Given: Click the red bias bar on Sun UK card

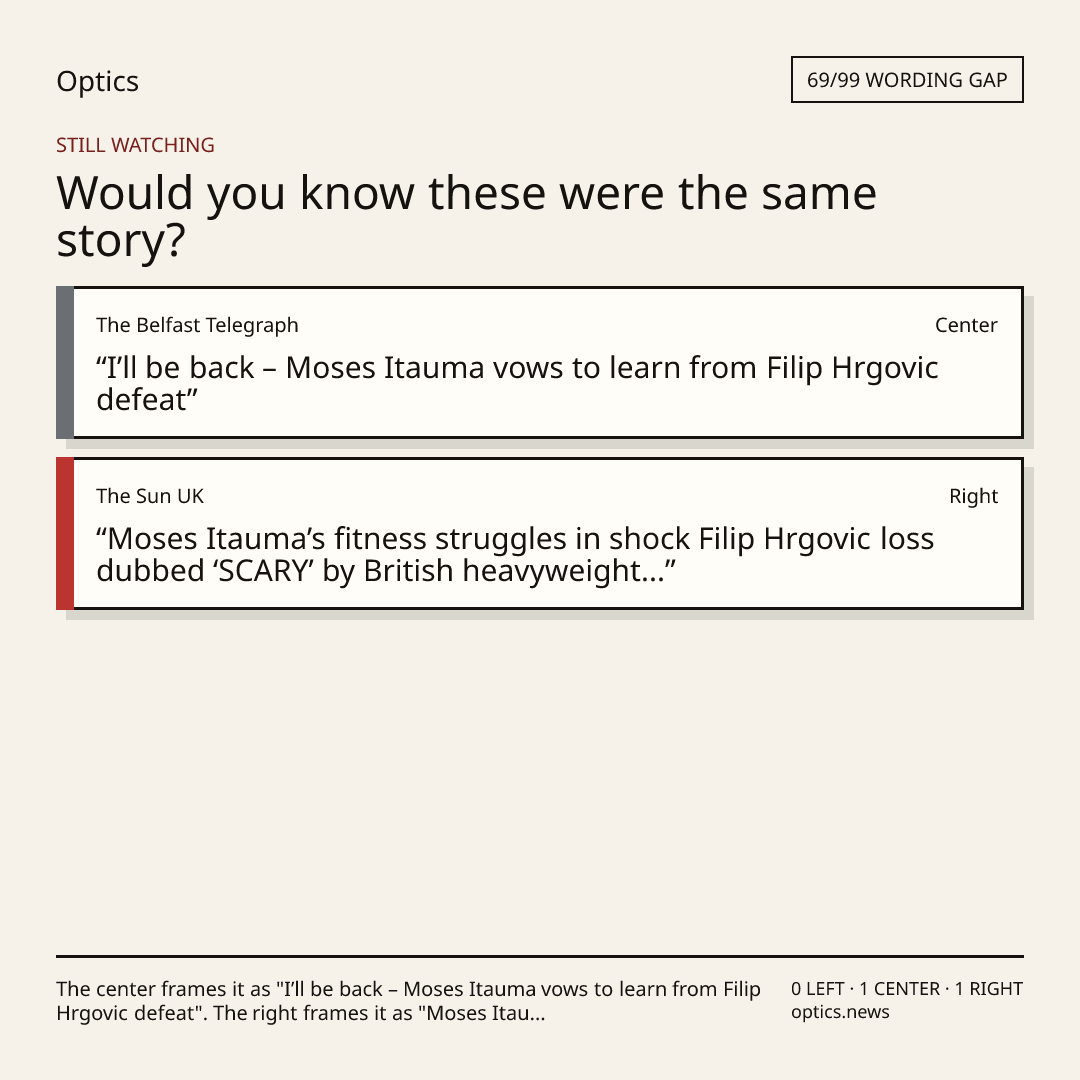Looking at the screenshot, I should point(65,533).
